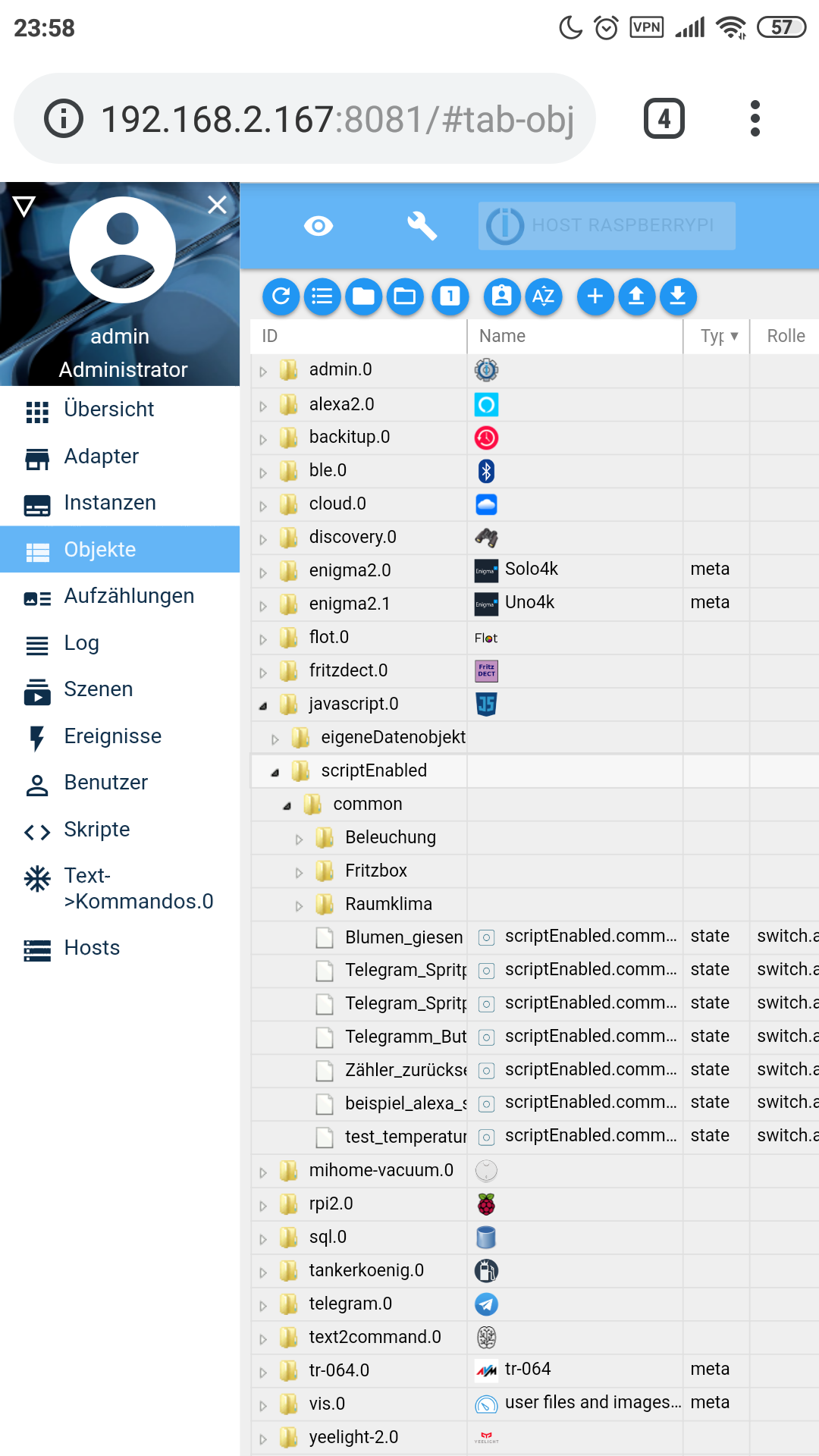Tap the browser address bar URL
The width and height of the screenshot is (819, 1456).
(x=337, y=119)
